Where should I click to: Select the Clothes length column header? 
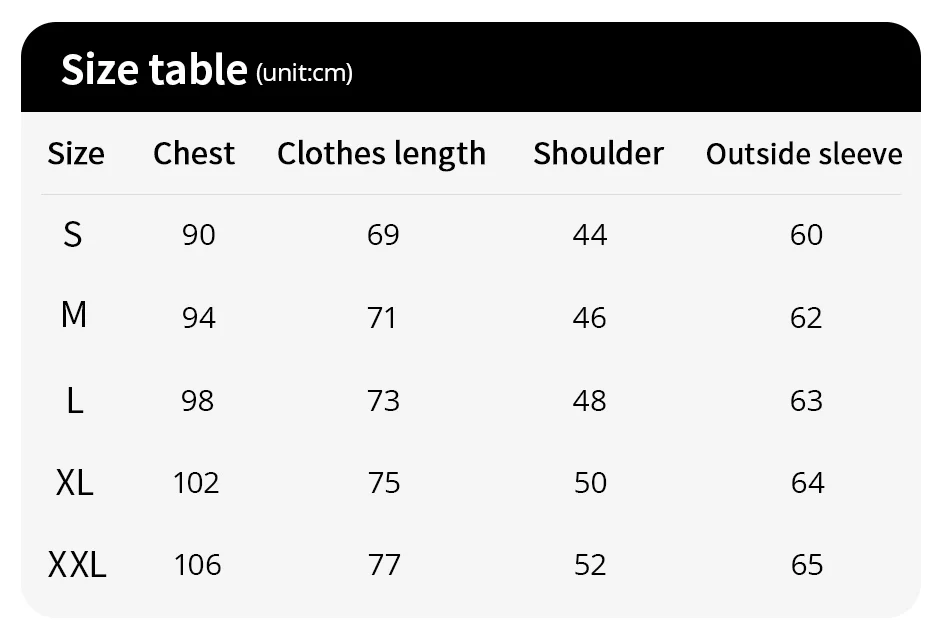pos(381,155)
